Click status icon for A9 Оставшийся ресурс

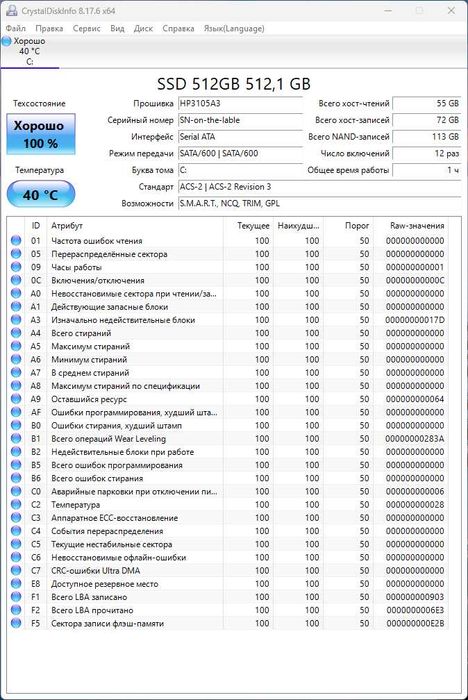coord(16,399)
